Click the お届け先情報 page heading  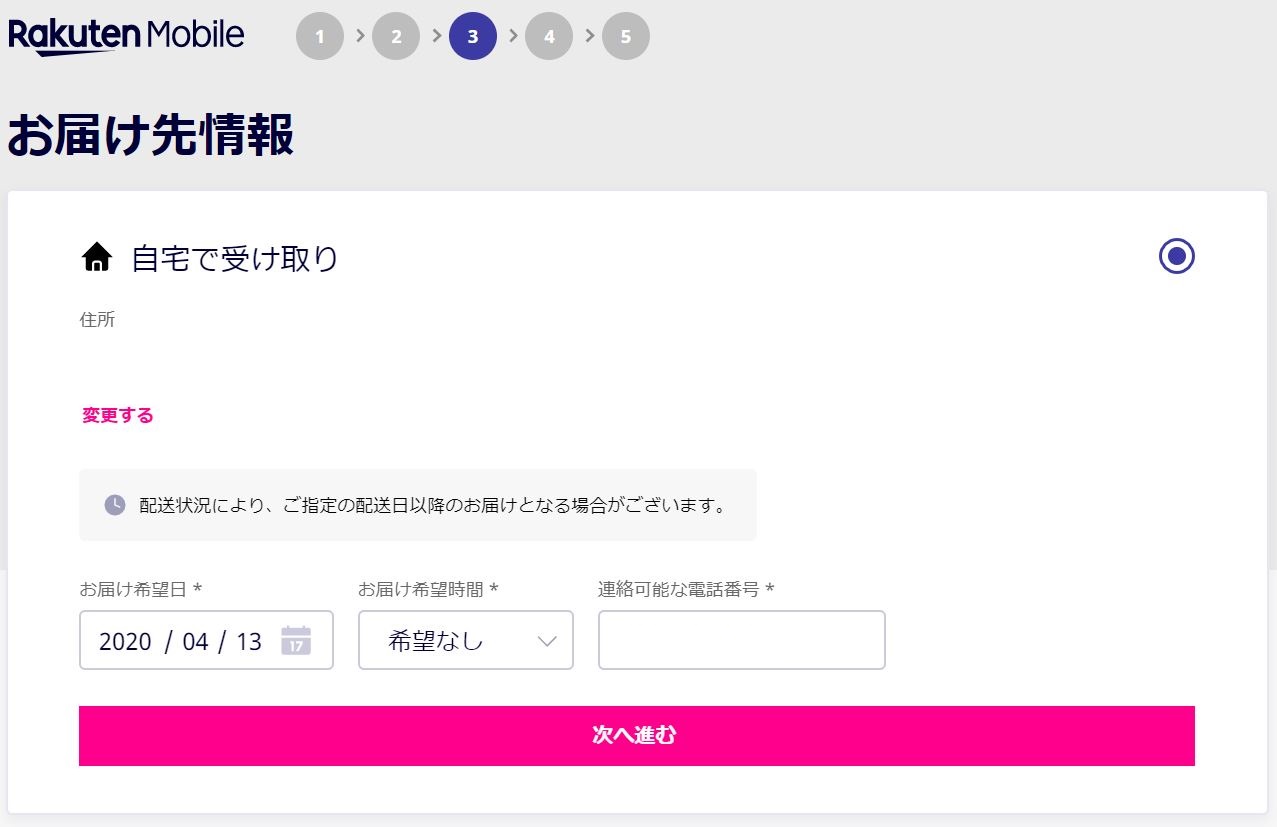151,135
